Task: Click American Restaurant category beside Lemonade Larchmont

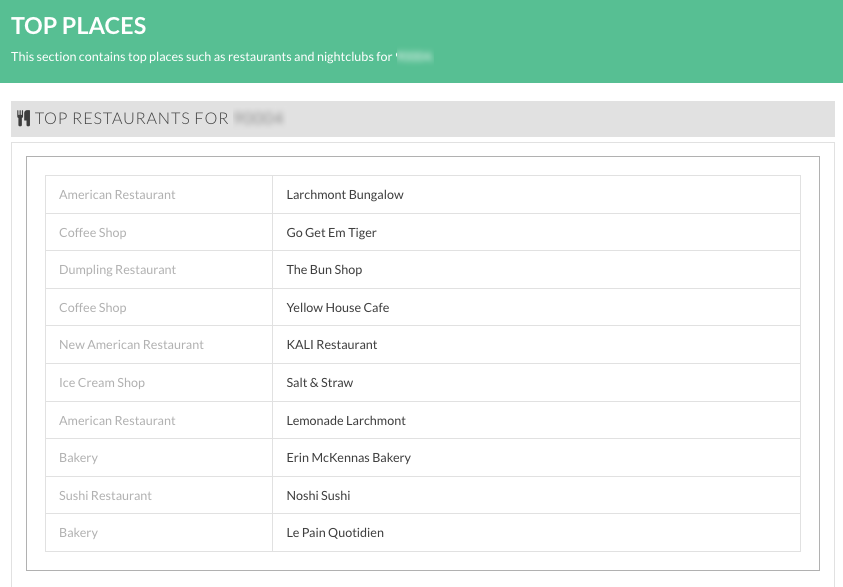Action: pyautogui.click(x=117, y=420)
